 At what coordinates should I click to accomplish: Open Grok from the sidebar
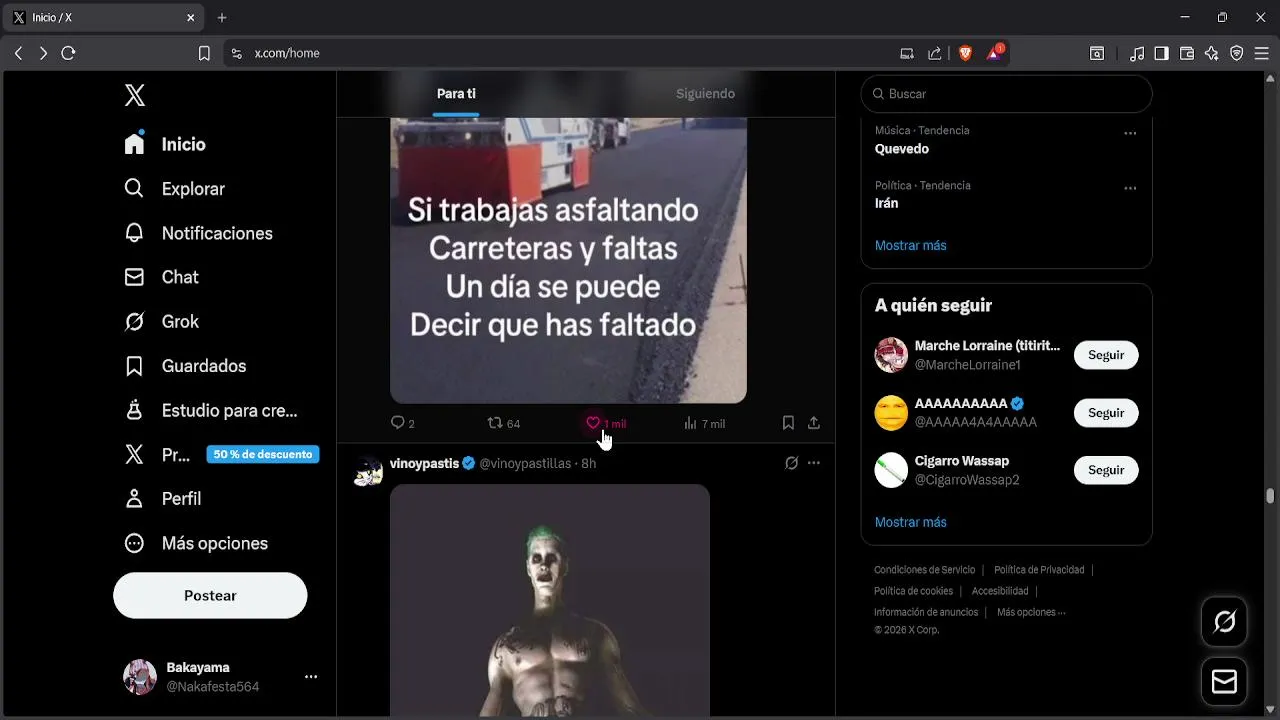point(161,322)
